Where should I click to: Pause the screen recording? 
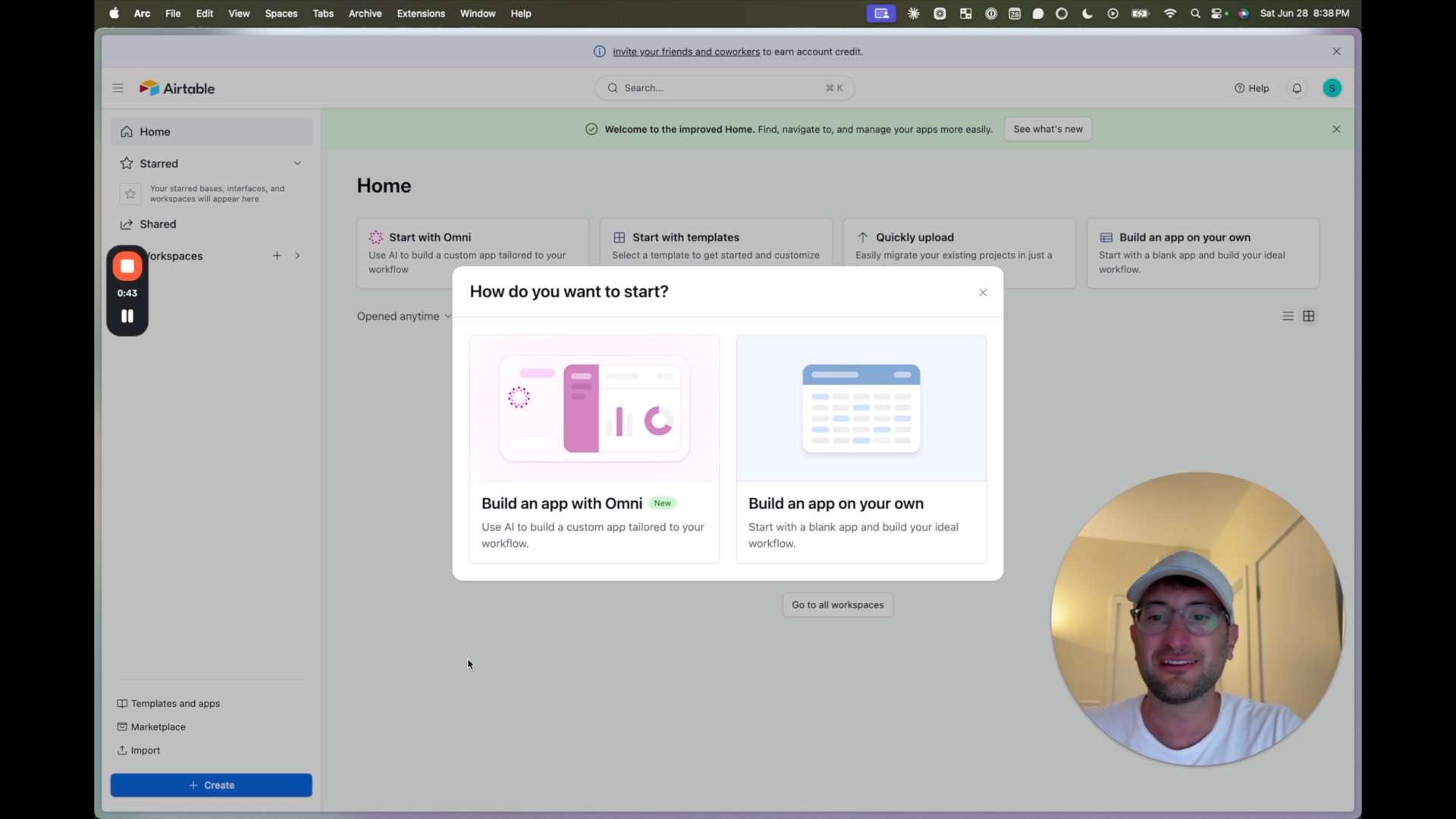point(127,316)
